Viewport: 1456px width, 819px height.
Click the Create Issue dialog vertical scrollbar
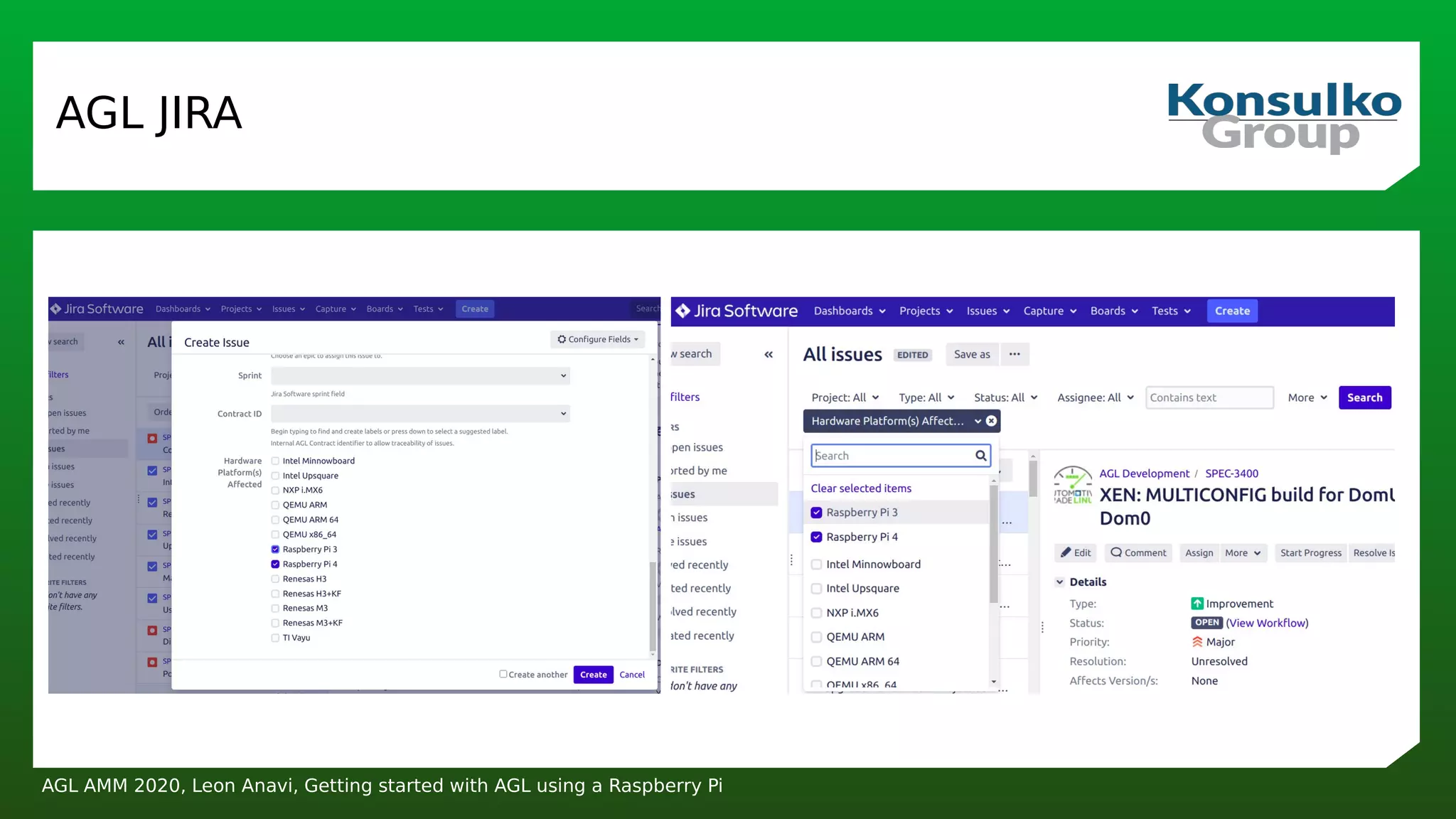point(652,605)
